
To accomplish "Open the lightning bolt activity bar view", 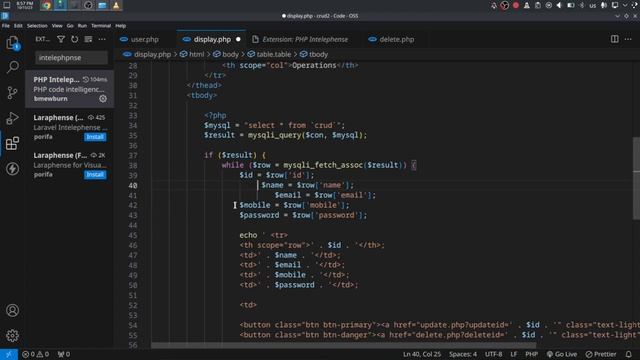I will tap(12, 169).
